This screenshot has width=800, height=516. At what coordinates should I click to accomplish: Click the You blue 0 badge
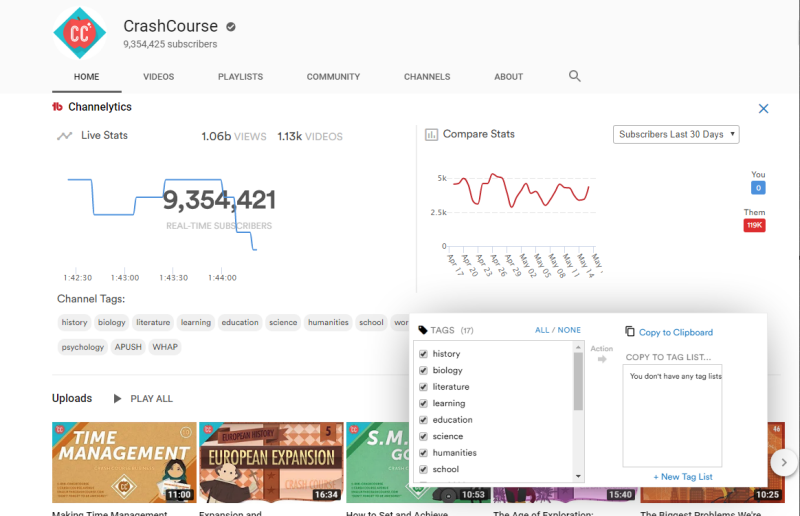[x=758, y=188]
